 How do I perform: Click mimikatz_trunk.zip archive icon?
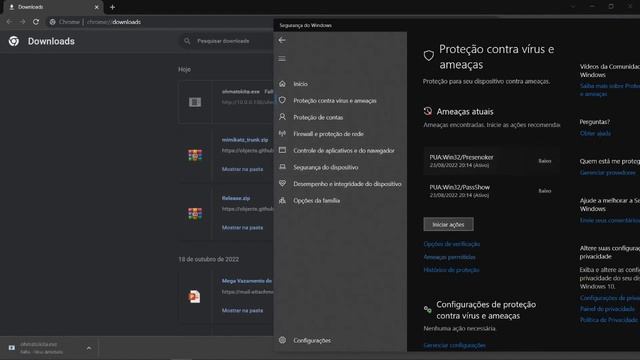click(195, 155)
